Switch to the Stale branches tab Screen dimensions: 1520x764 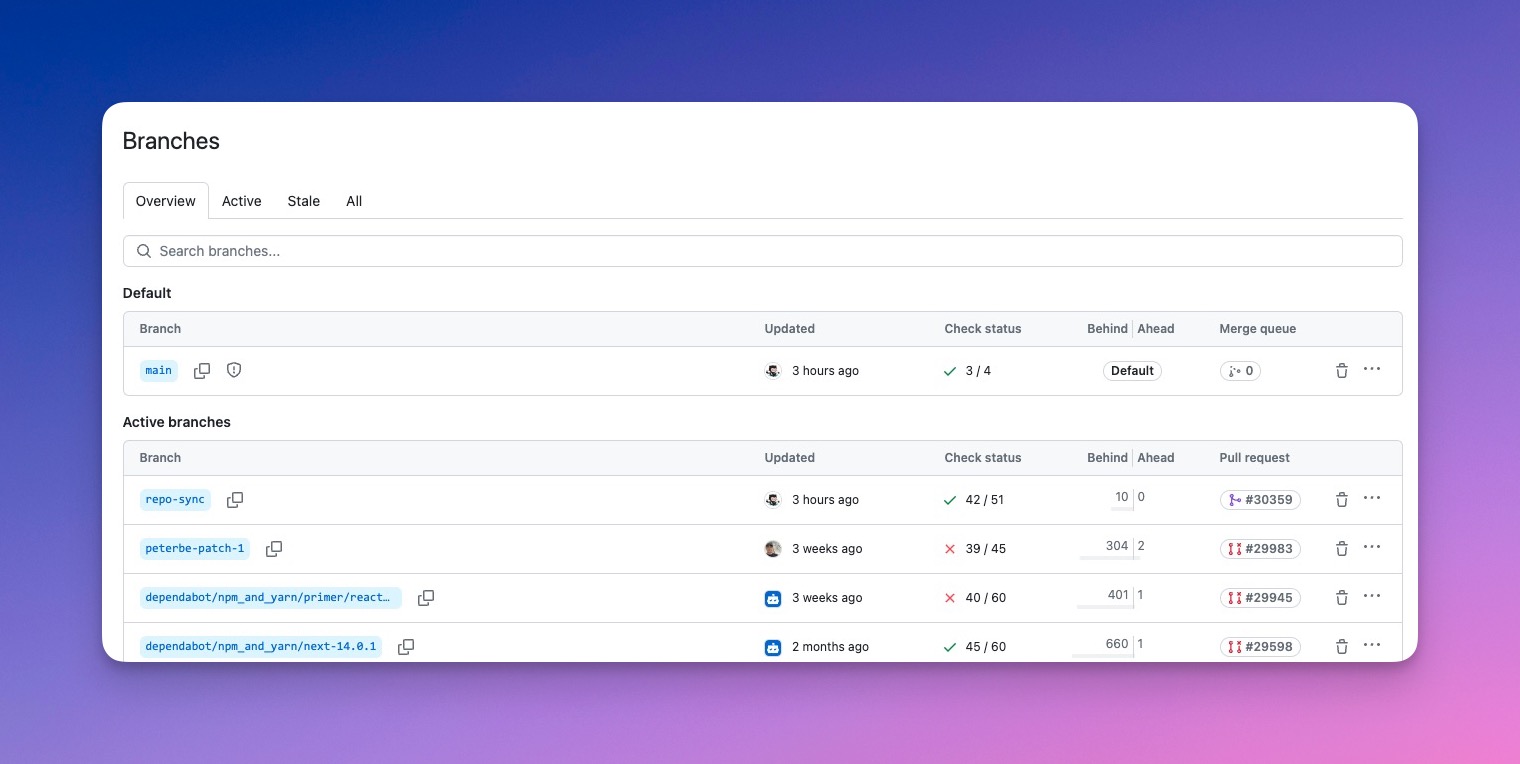pyautogui.click(x=303, y=201)
